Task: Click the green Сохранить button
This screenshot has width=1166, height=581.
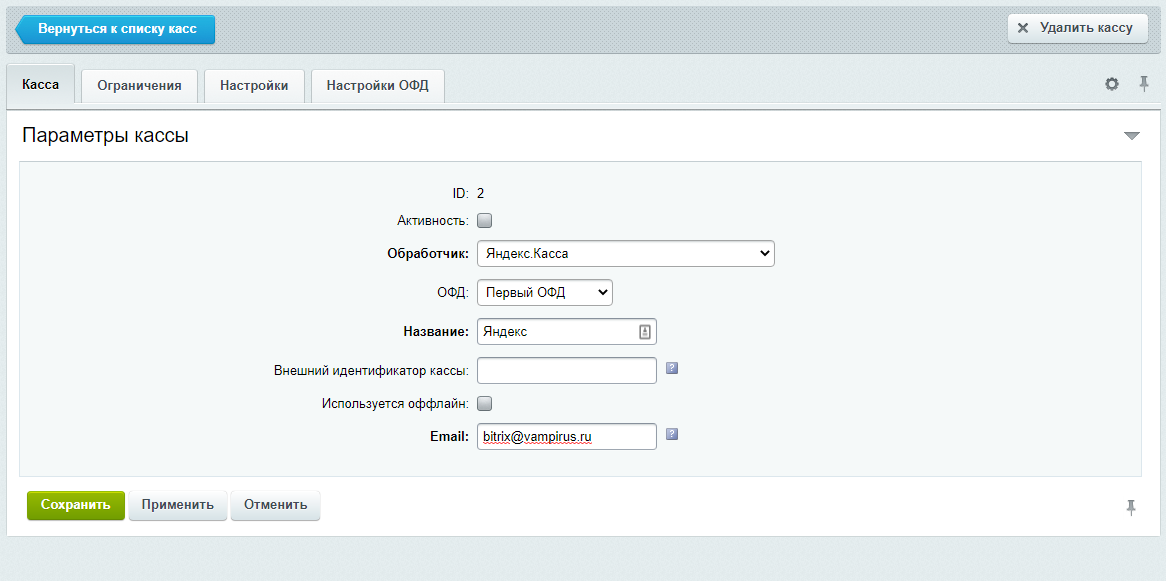Action: tap(76, 505)
